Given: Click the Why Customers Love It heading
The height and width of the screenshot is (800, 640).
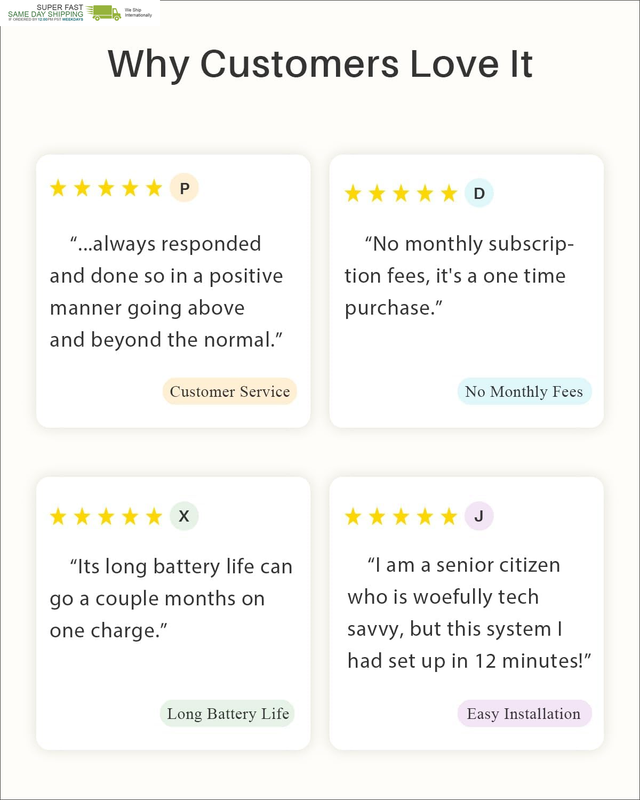Looking at the screenshot, I should point(320,65).
